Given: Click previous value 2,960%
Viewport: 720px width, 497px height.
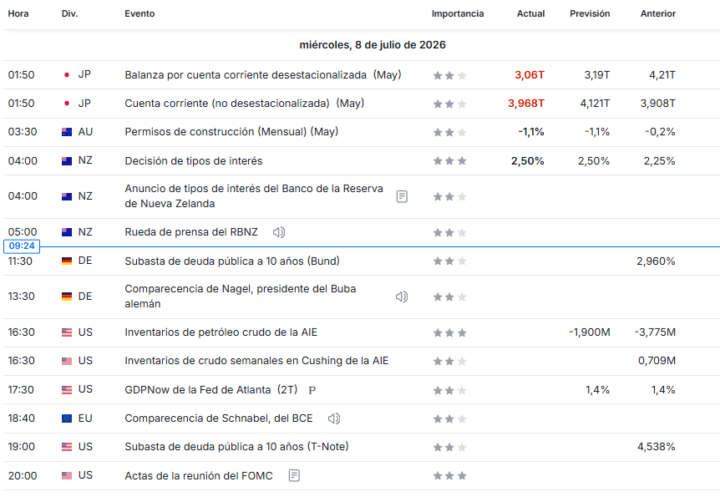Looking at the screenshot, I should (x=656, y=261).
